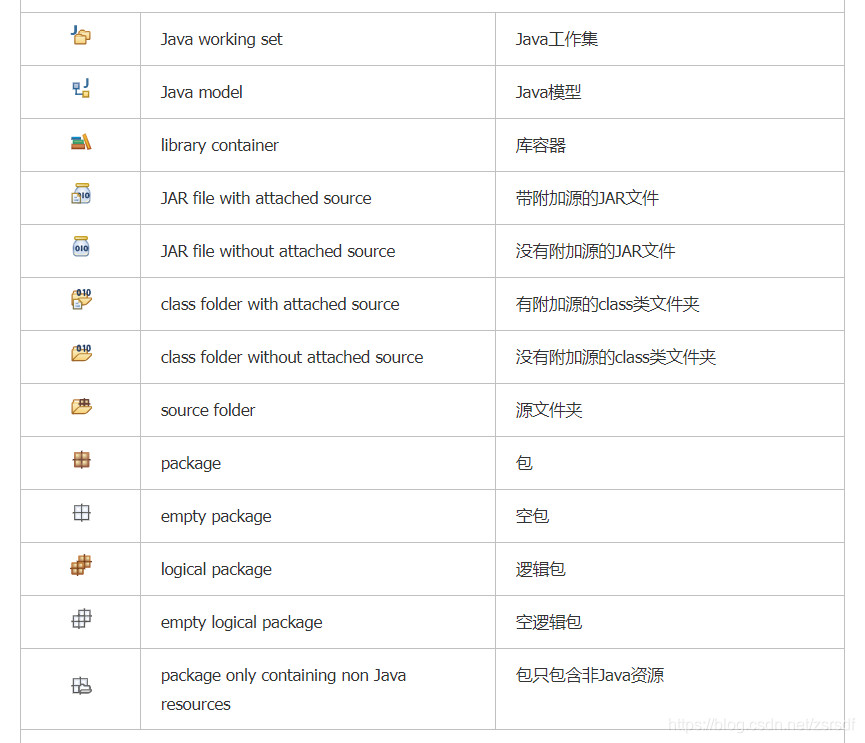Click the Chinese cell '空逻辑包'

670,622
